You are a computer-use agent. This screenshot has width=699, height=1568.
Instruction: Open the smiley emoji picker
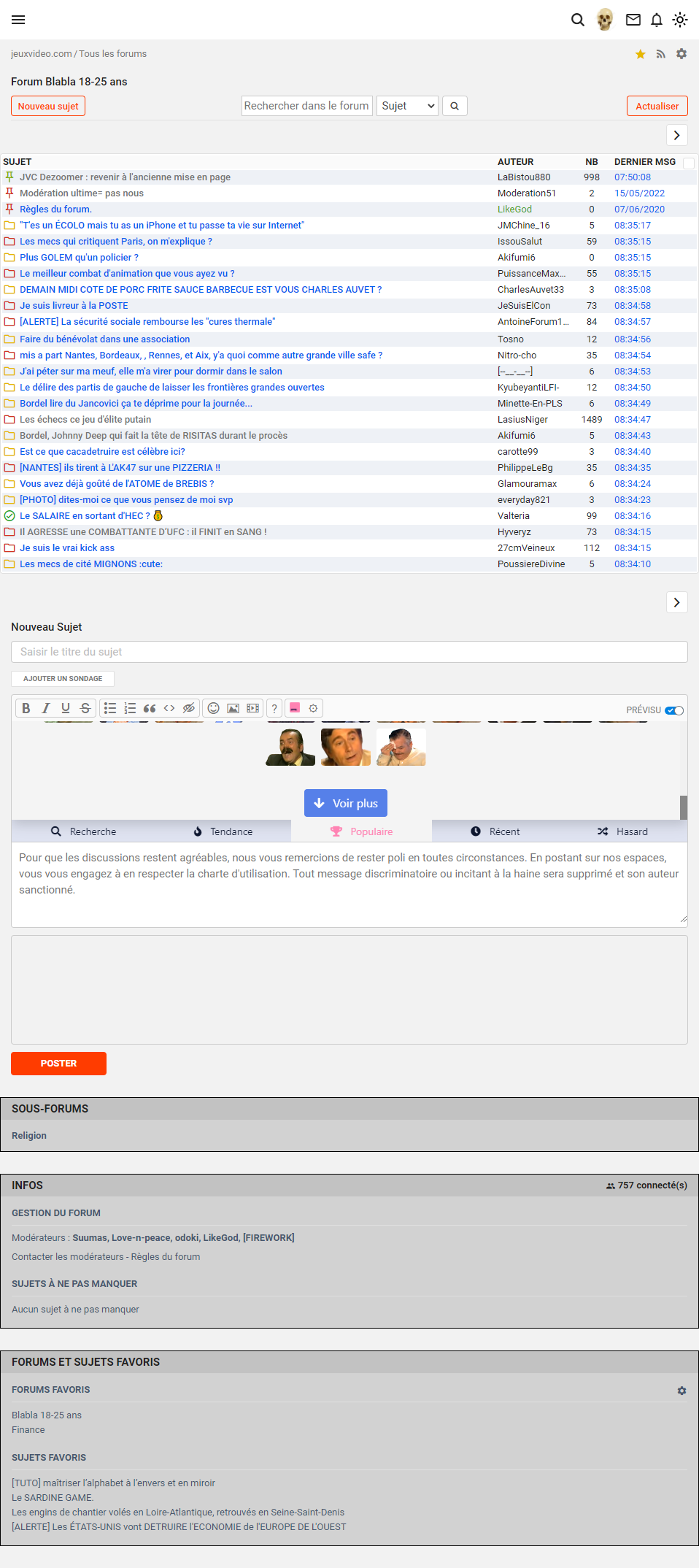tap(213, 708)
